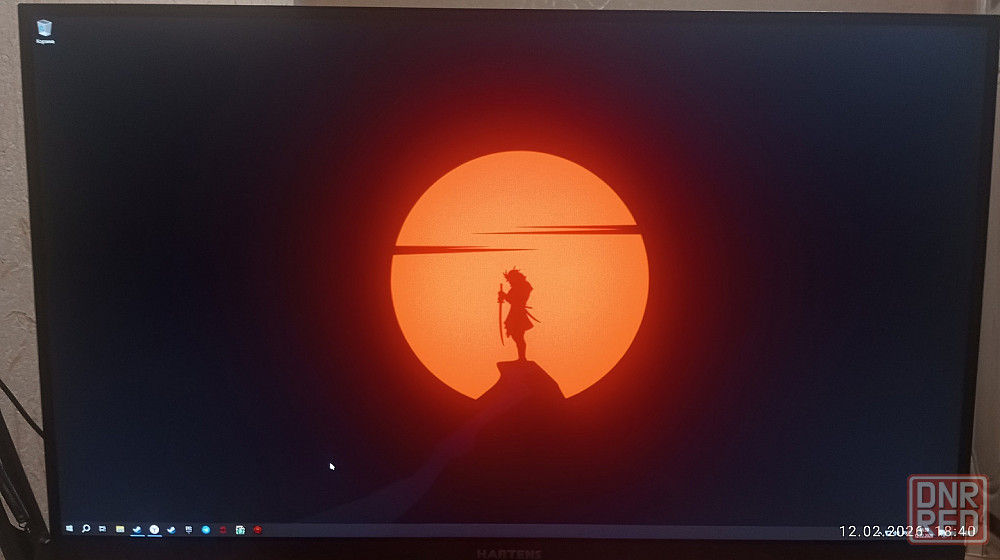1000x560 pixels.
Task: Open Task View from the taskbar
Action: (102, 528)
